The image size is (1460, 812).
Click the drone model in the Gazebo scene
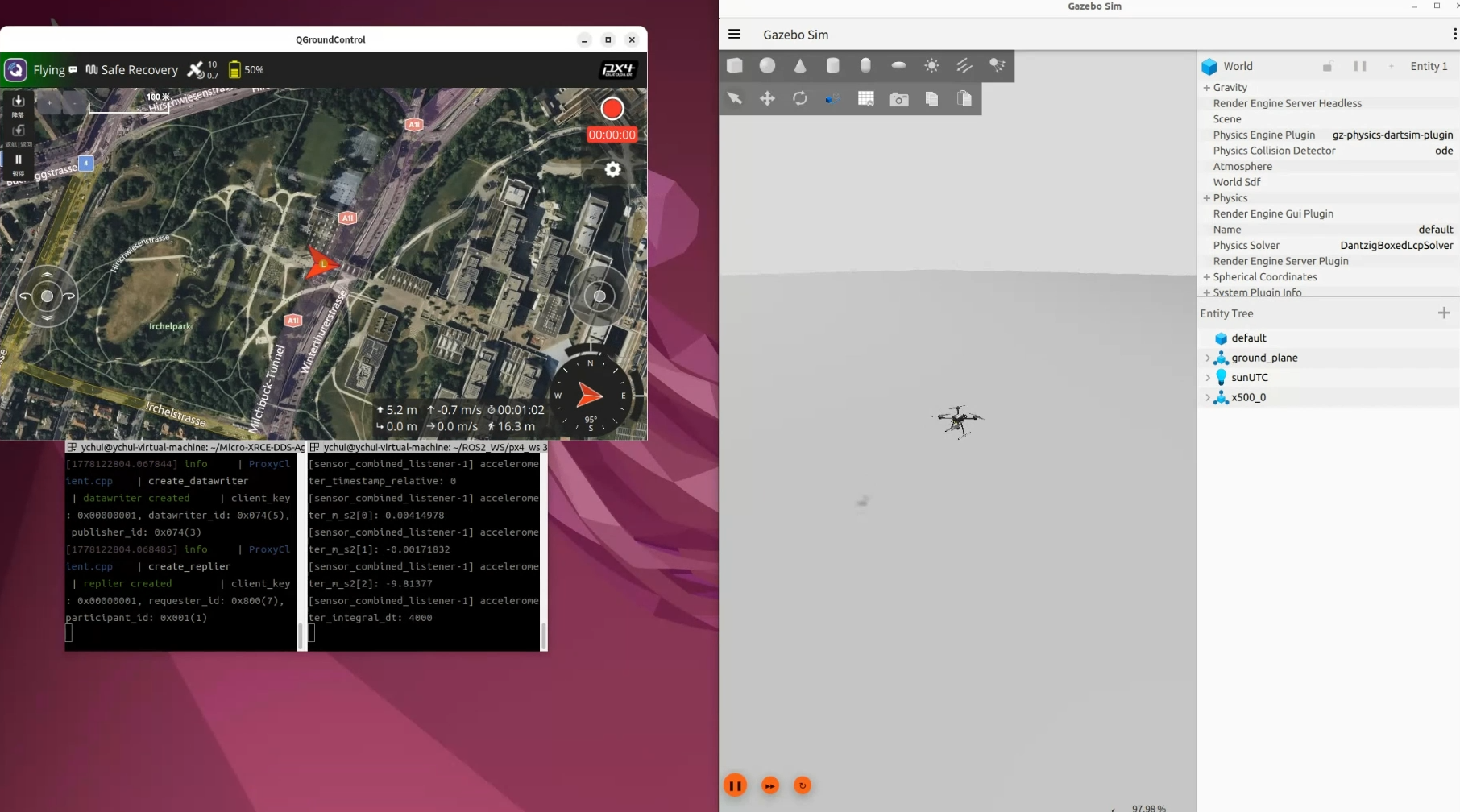point(958,420)
